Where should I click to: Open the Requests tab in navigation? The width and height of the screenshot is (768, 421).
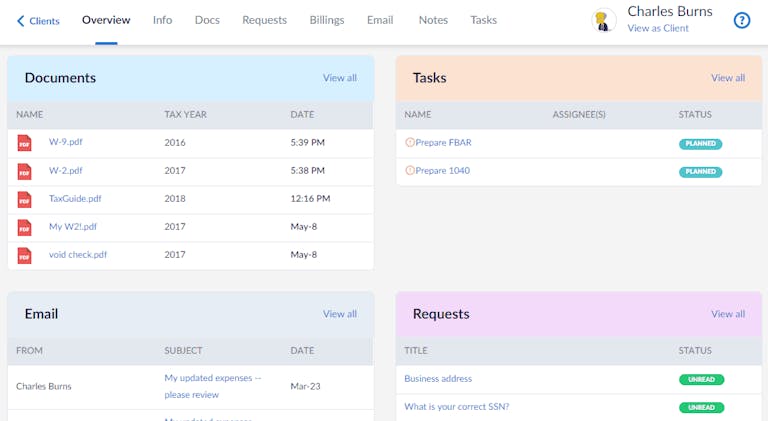point(264,20)
